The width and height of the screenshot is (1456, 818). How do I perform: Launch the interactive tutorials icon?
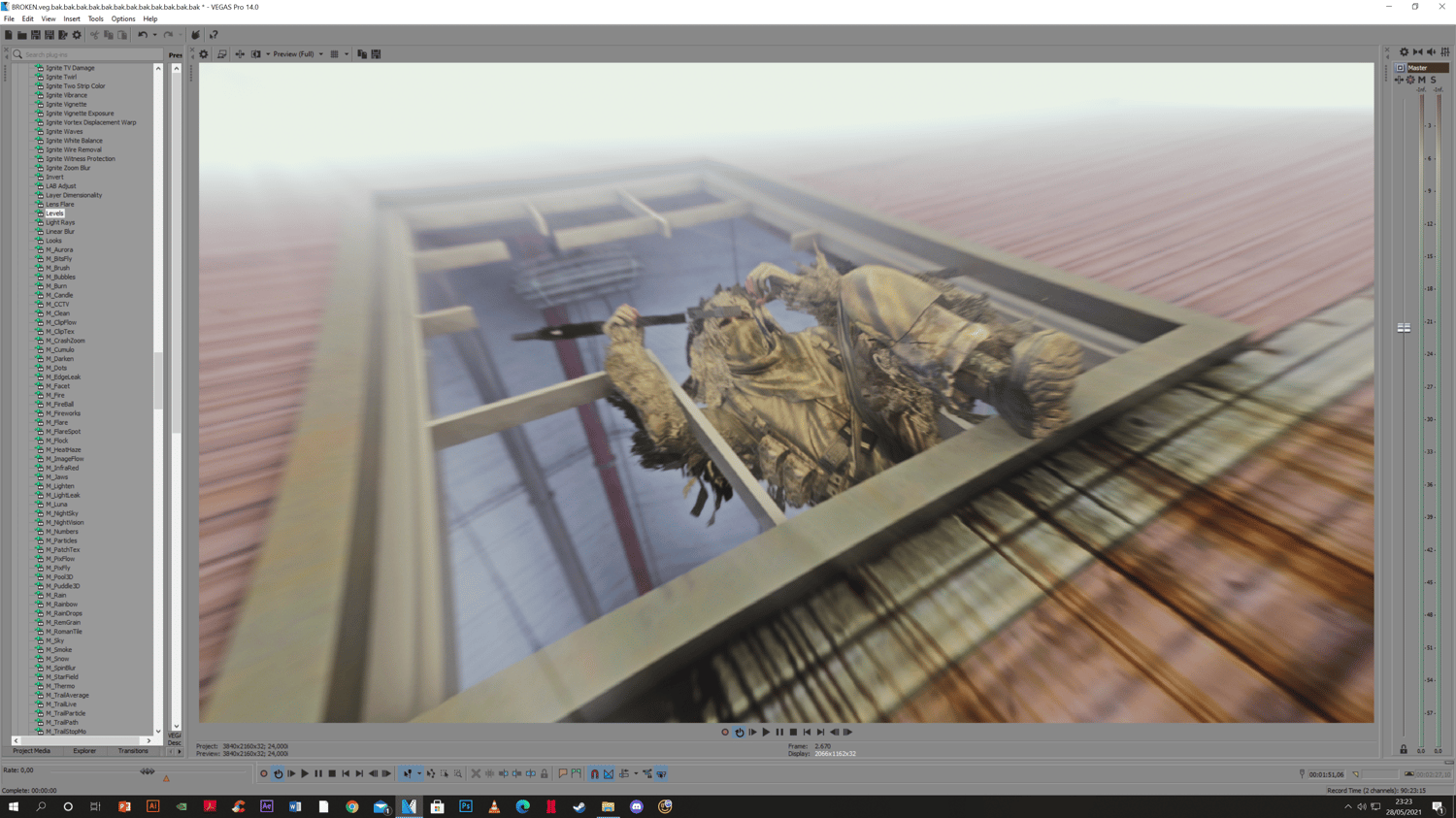[x=195, y=35]
